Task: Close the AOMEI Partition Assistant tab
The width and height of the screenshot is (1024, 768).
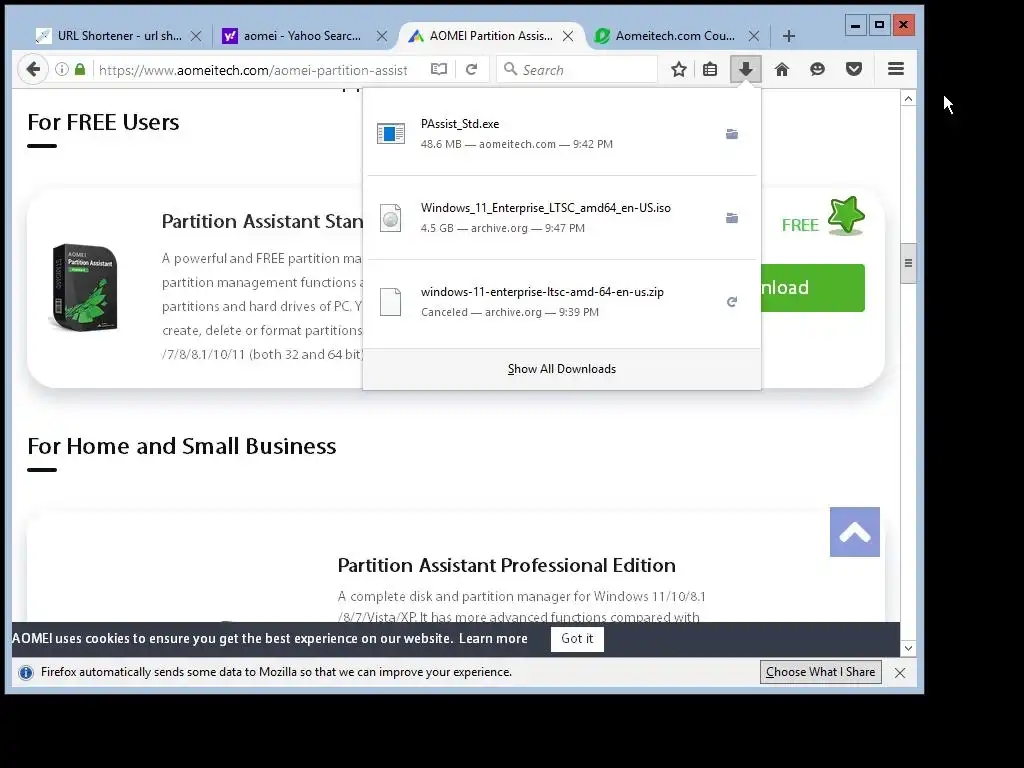Action: pyautogui.click(x=568, y=36)
